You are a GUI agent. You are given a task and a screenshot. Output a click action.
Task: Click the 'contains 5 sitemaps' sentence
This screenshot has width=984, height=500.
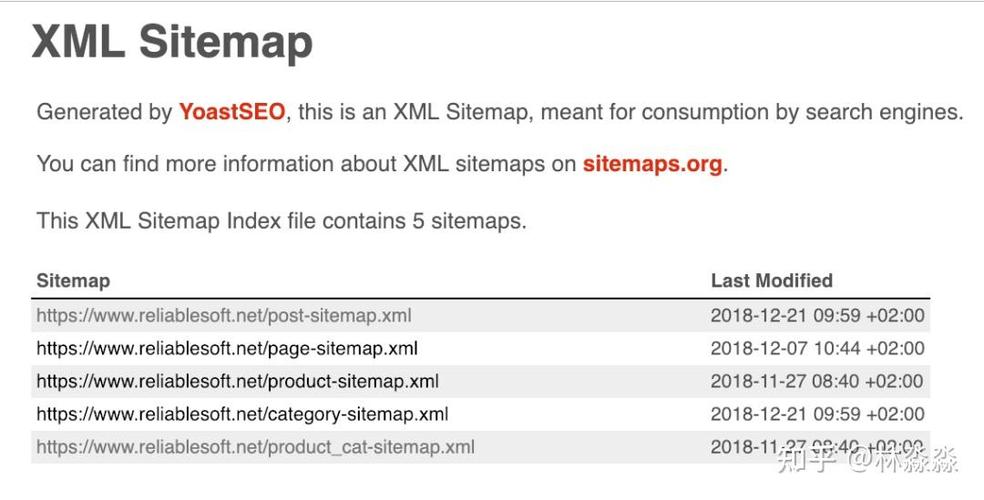pos(281,221)
